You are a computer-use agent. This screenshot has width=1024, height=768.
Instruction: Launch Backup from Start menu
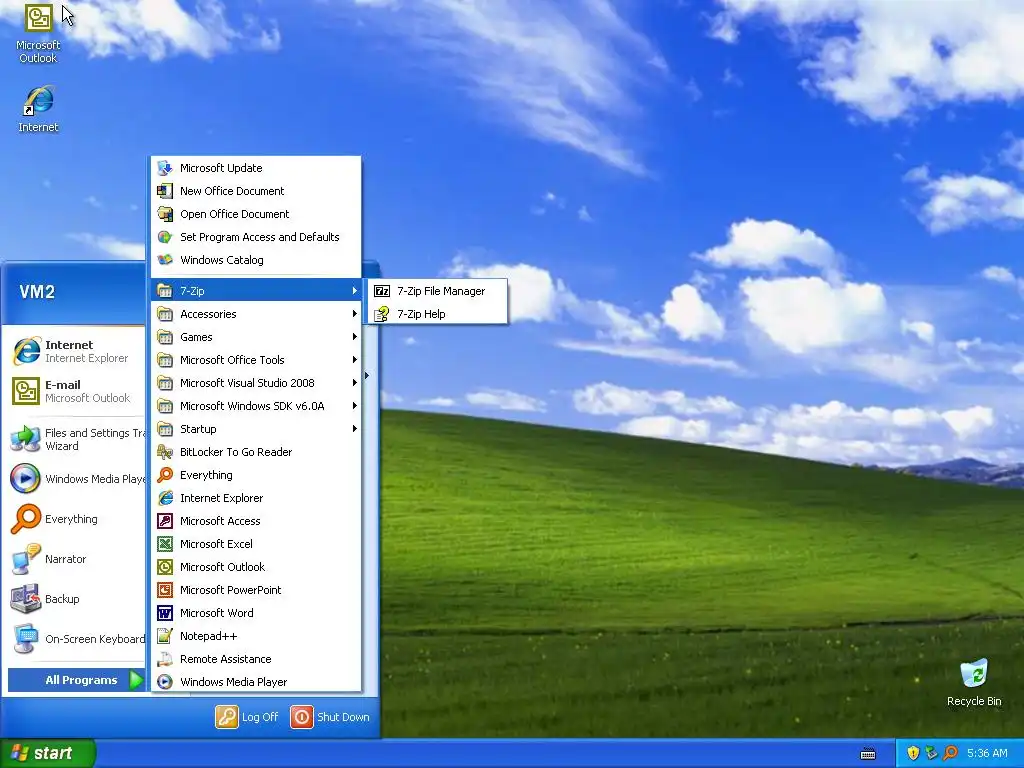tap(76, 599)
